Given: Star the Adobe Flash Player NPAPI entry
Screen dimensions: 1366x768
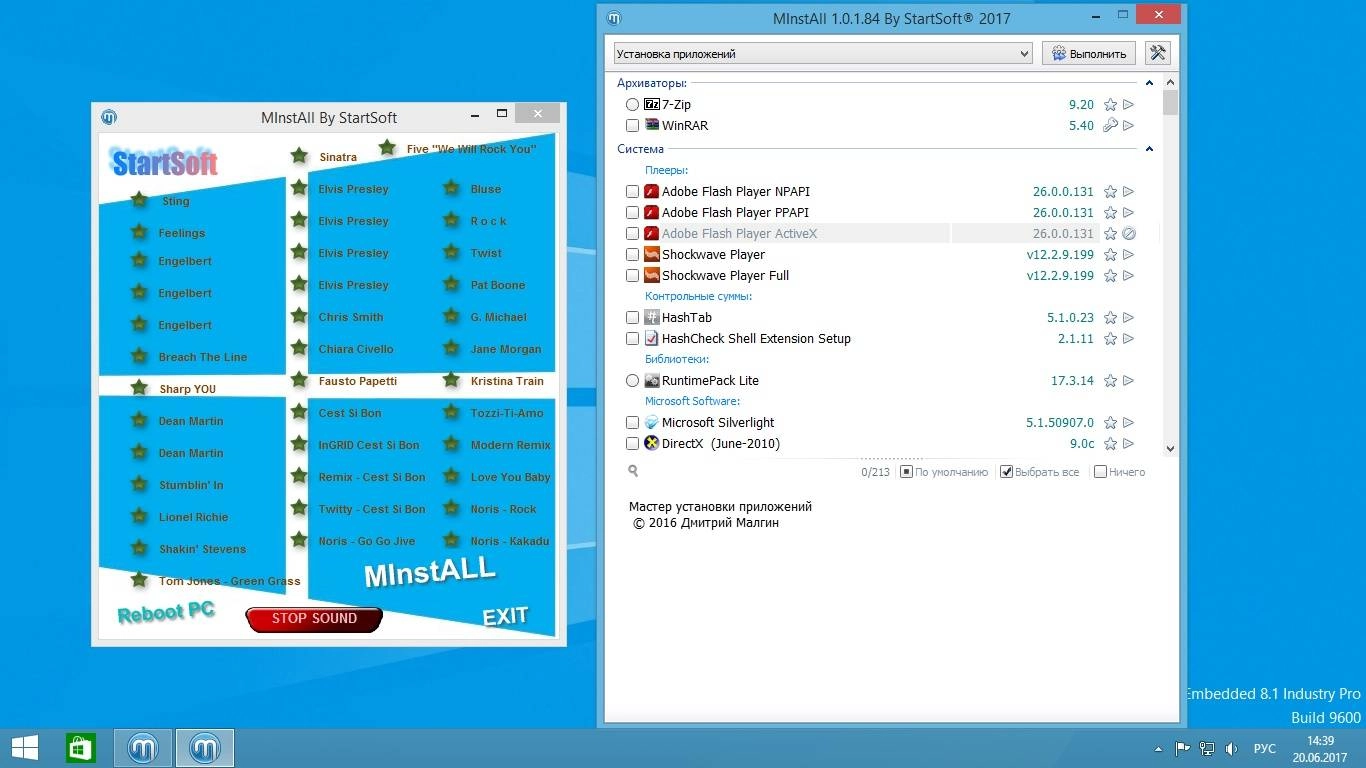Looking at the screenshot, I should tap(1110, 191).
